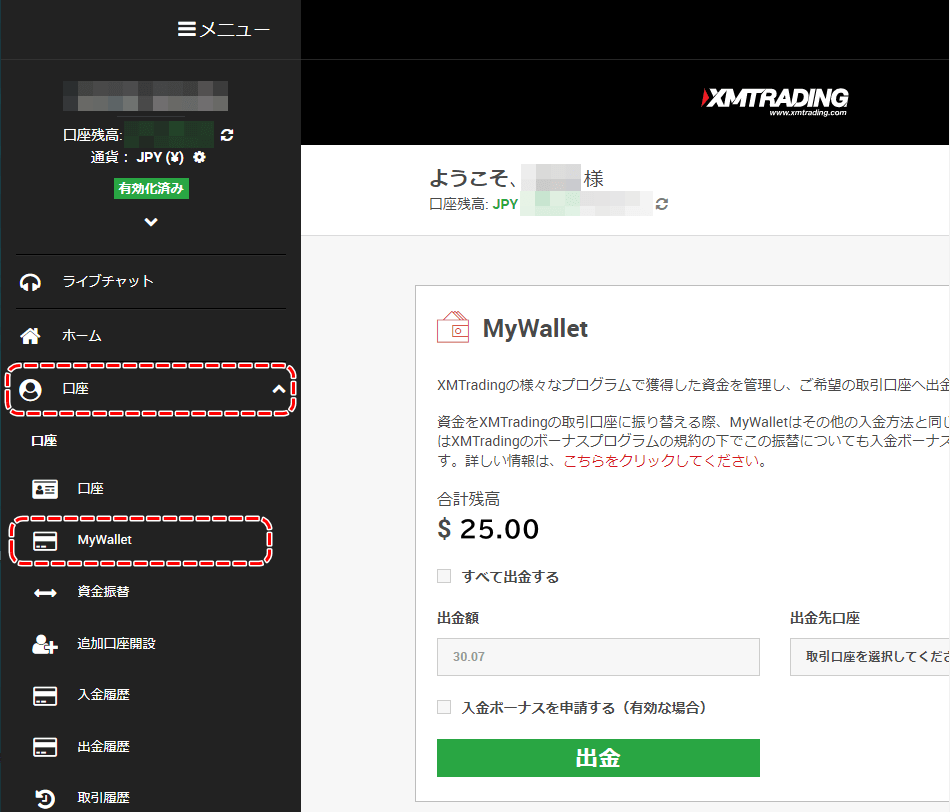950x812 pixels.
Task: Open 入金履歴 in sidebar
Action: point(103,694)
